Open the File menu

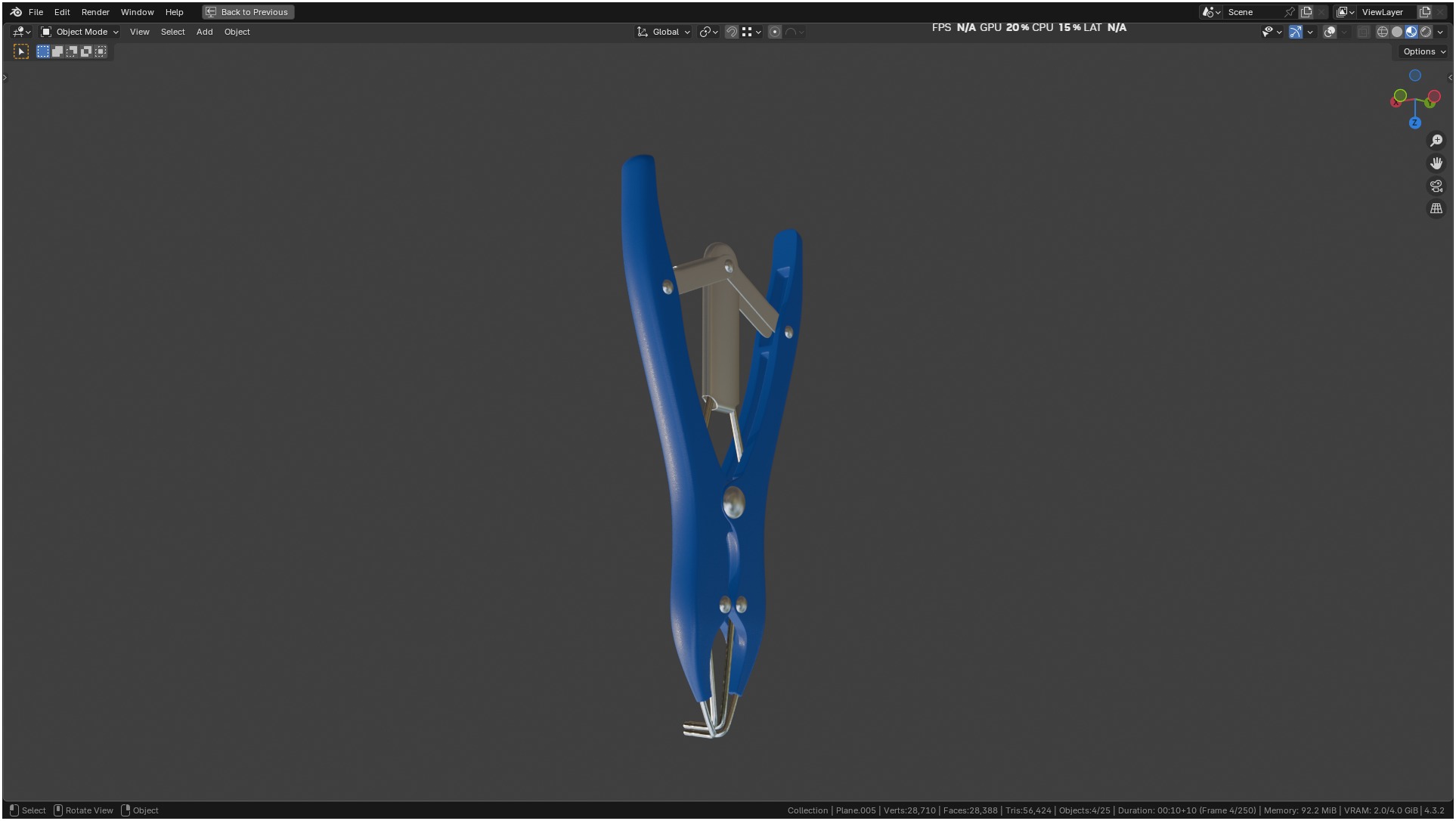(36, 12)
